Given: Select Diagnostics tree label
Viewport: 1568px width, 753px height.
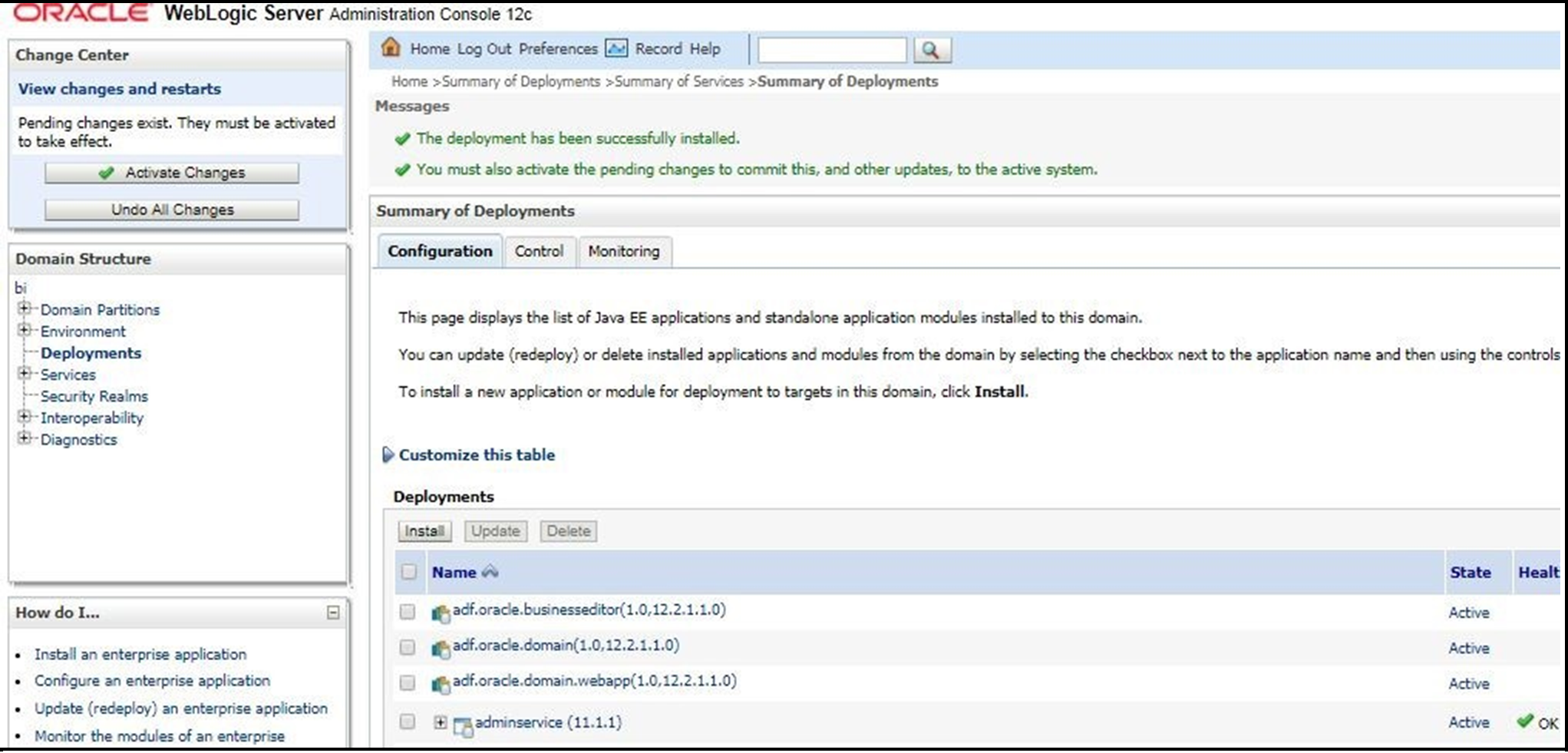Looking at the screenshot, I should (79, 440).
